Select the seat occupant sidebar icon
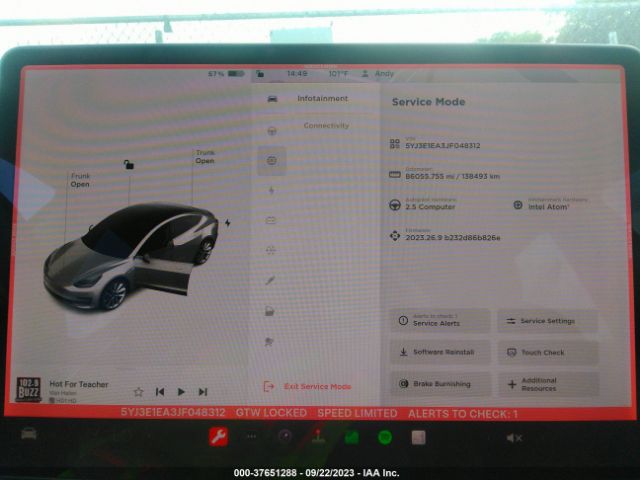 click(x=269, y=342)
